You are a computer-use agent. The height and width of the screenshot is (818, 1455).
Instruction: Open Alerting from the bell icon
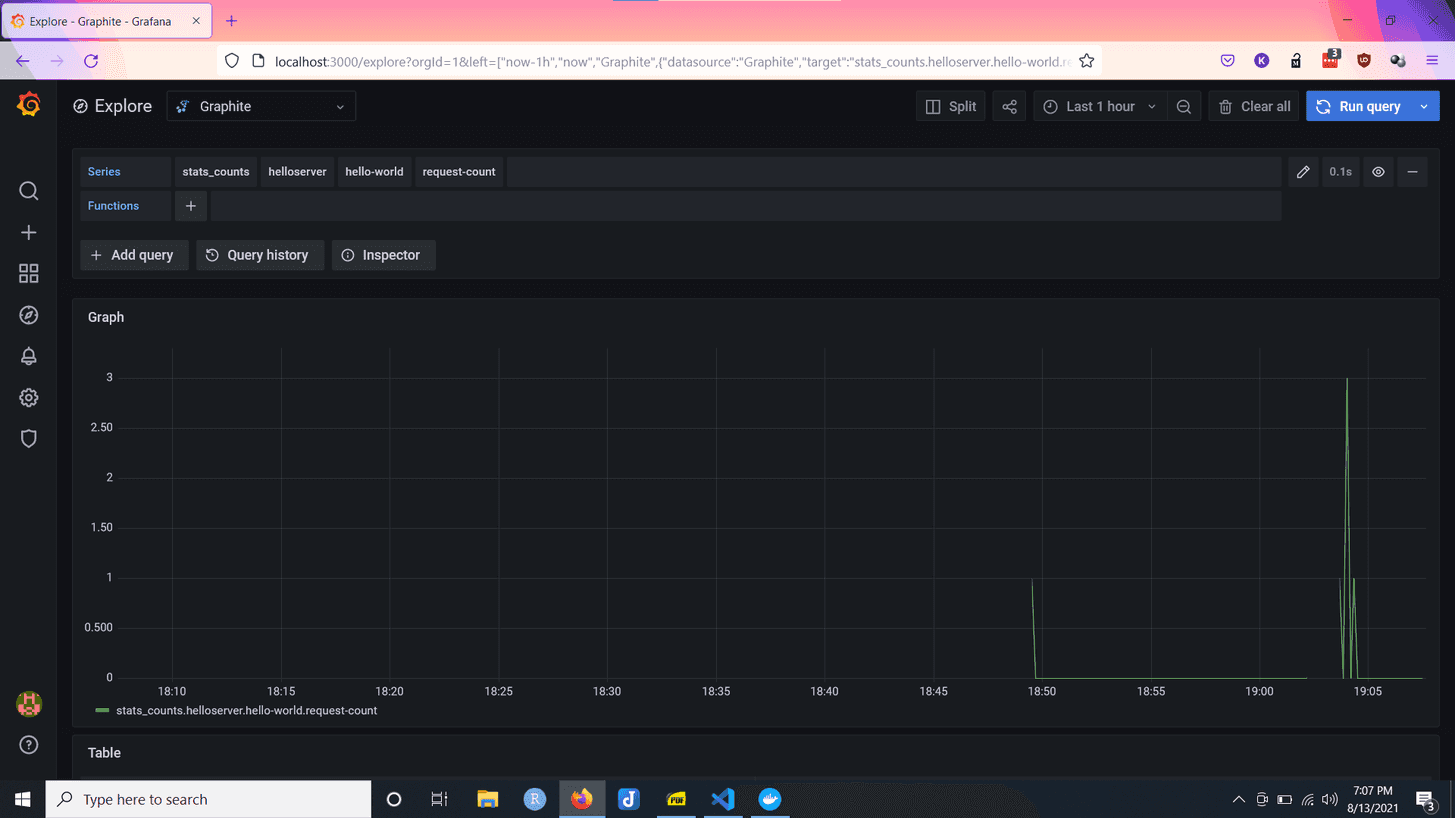28,355
